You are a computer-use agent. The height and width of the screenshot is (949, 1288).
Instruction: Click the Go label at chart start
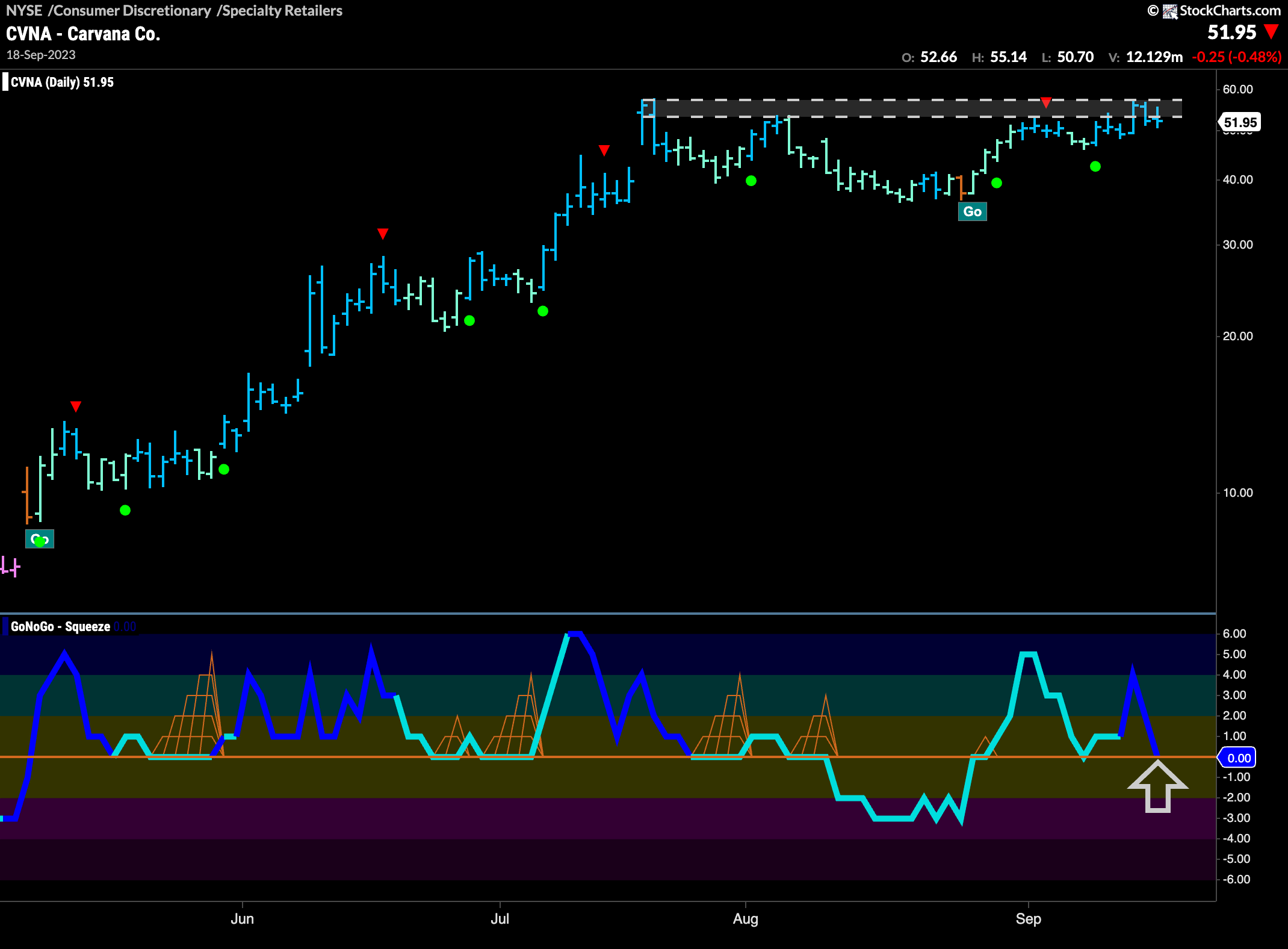tap(40, 539)
